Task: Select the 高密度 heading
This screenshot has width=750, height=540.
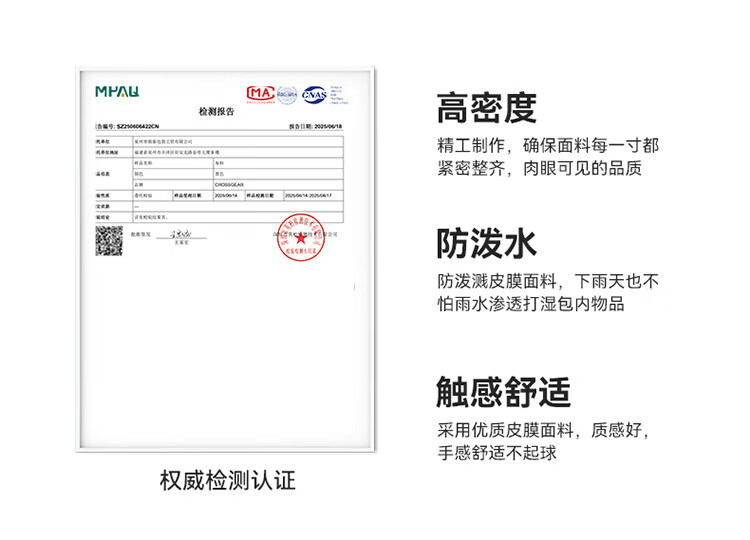Action: point(487,107)
